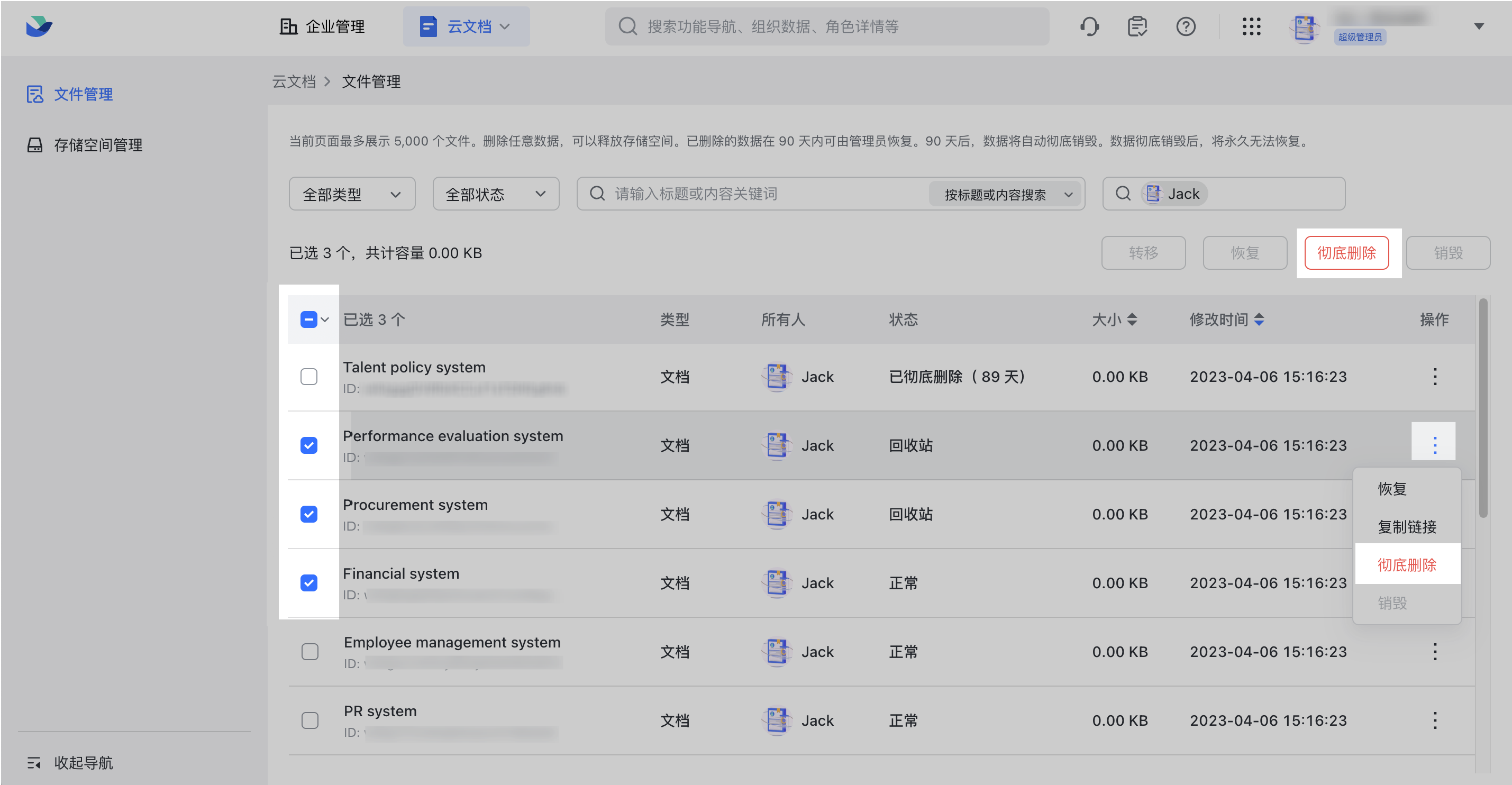Check the Talent policy system checkbox
1512x785 pixels.
pyautogui.click(x=309, y=376)
